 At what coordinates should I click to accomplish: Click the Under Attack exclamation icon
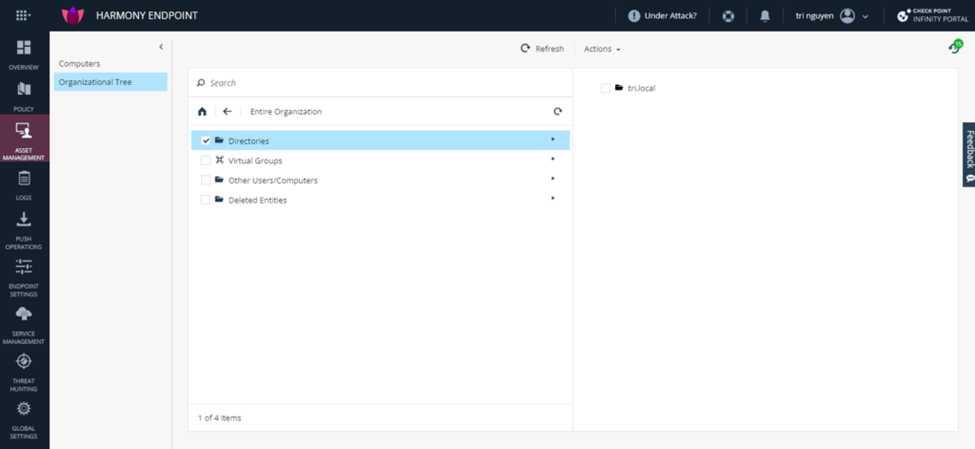click(634, 16)
